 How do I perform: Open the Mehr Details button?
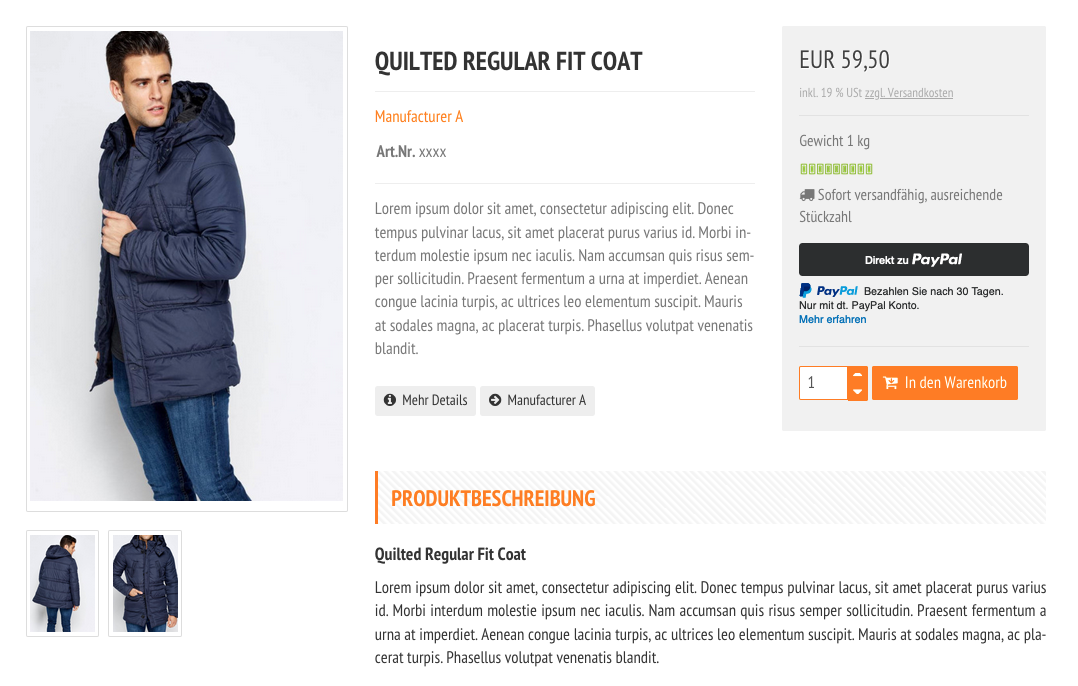click(425, 400)
